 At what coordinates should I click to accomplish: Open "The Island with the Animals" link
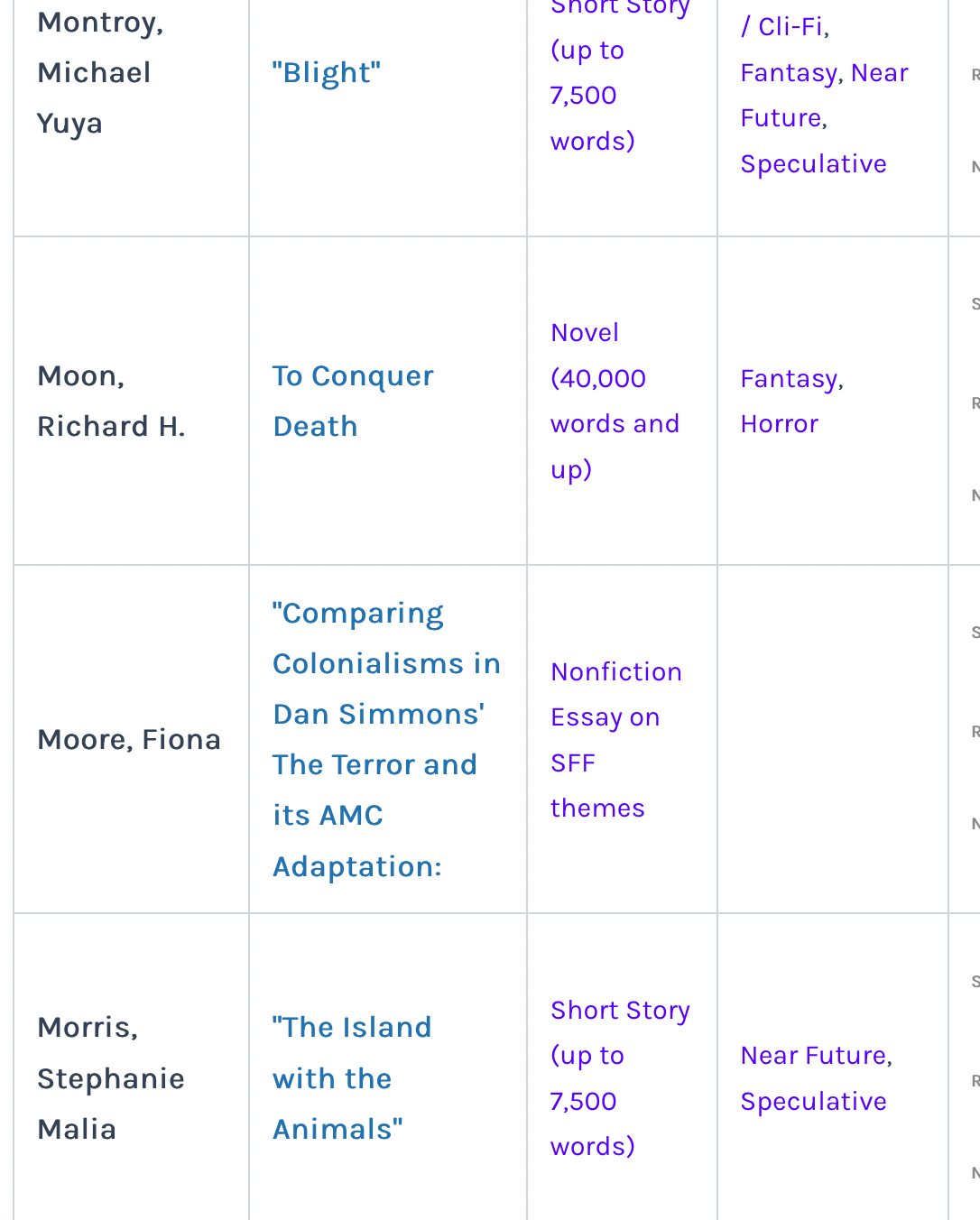point(351,1077)
